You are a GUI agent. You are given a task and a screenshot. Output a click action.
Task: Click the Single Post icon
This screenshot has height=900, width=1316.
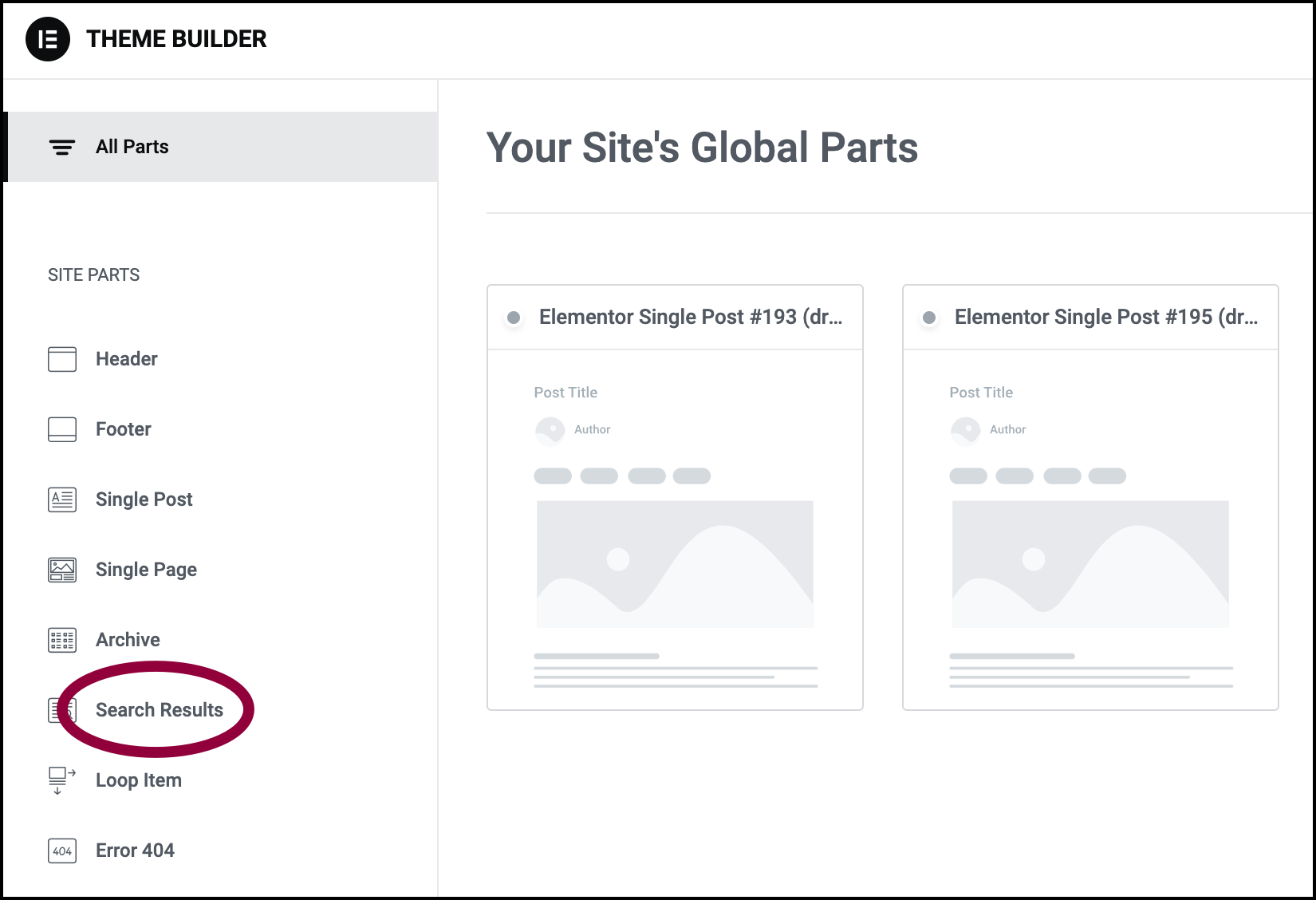62,499
